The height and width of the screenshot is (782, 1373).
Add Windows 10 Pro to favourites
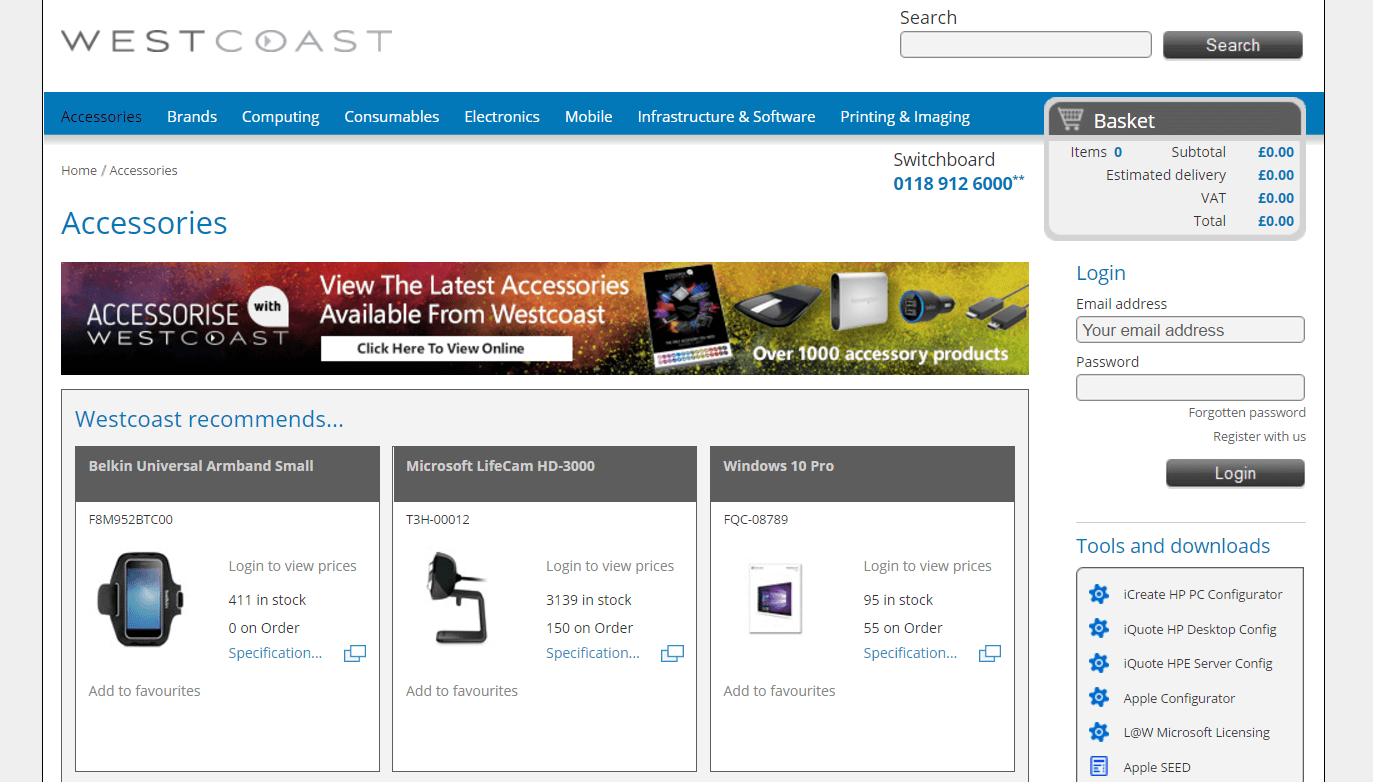[779, 691]
